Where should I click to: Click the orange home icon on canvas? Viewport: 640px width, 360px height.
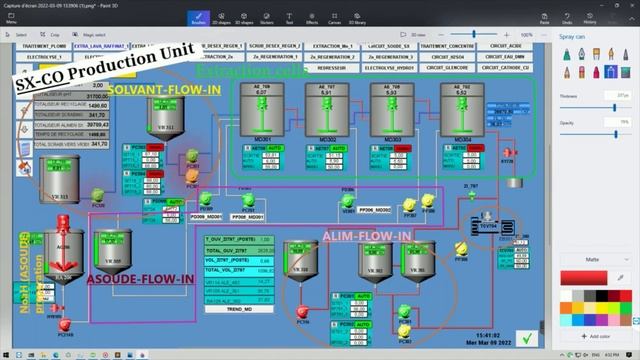click(x=24, y=168)
